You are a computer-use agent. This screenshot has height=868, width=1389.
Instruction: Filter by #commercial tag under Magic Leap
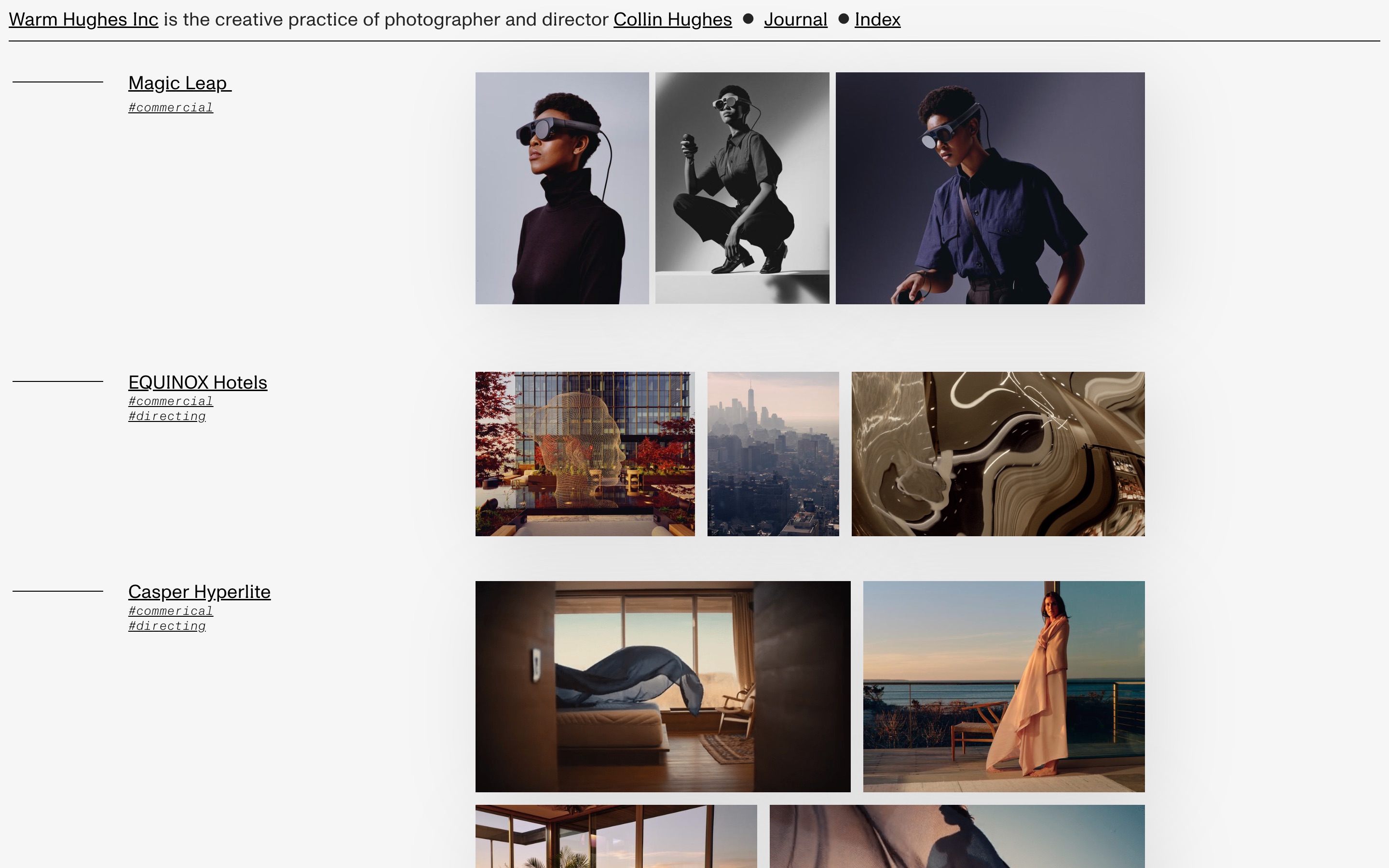[170, 108]
